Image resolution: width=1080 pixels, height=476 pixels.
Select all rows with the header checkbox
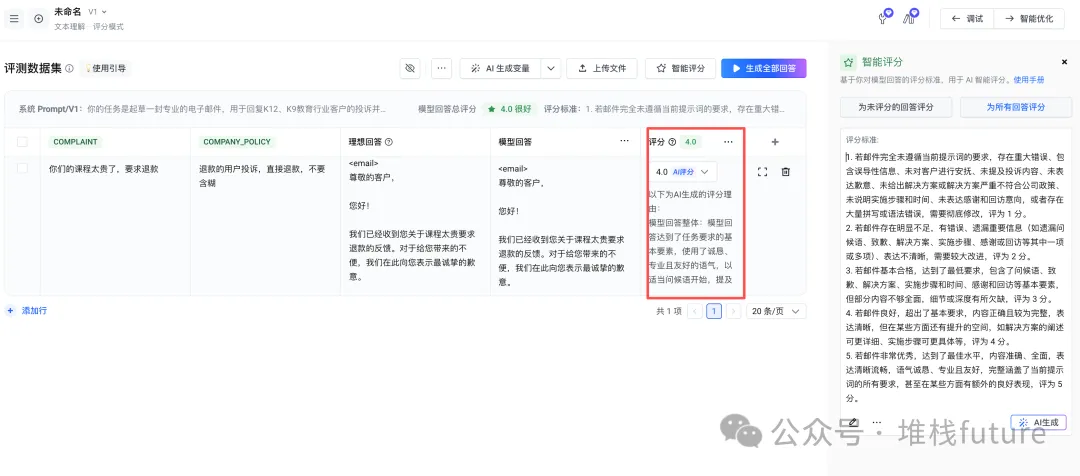(x=22, y=142)
